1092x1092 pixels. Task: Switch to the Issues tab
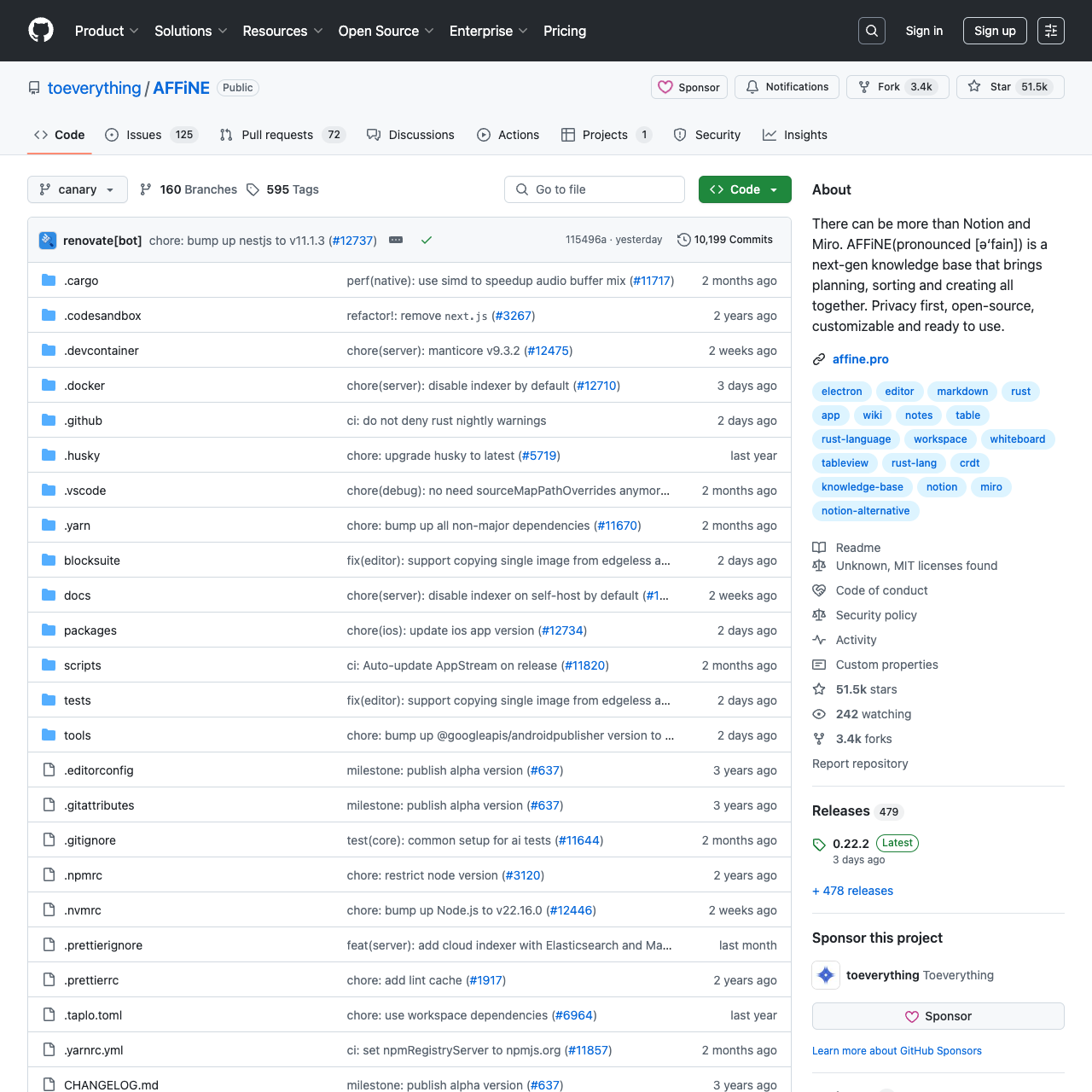(x=151, y=135)
